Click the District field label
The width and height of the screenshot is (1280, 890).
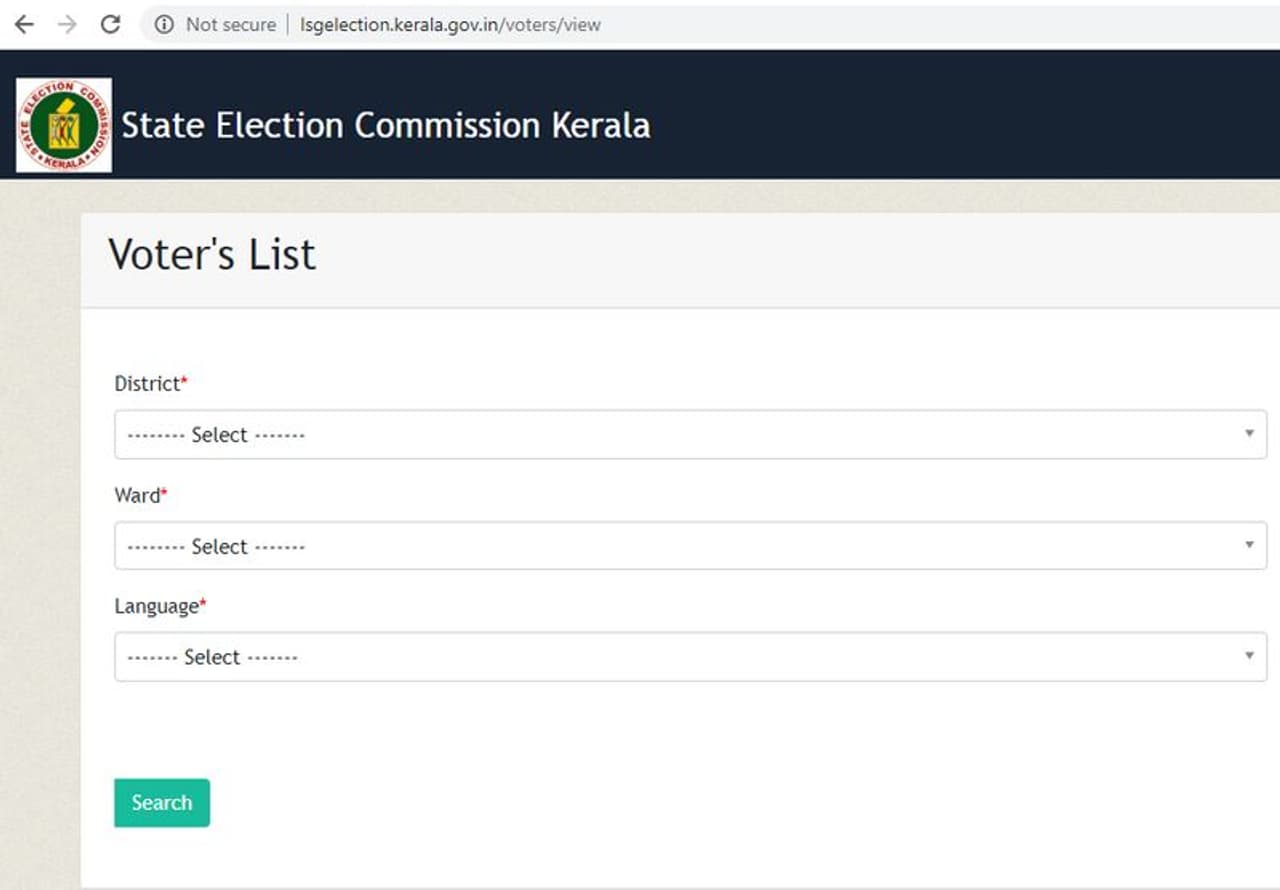147,384
